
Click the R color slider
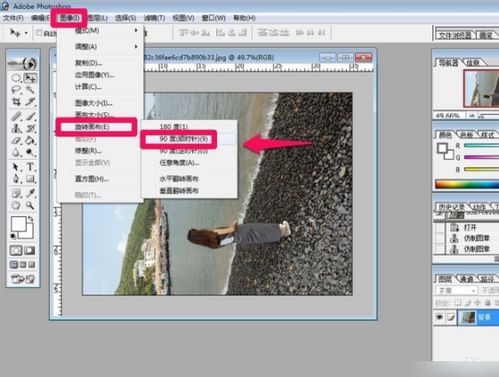point(481,146)
